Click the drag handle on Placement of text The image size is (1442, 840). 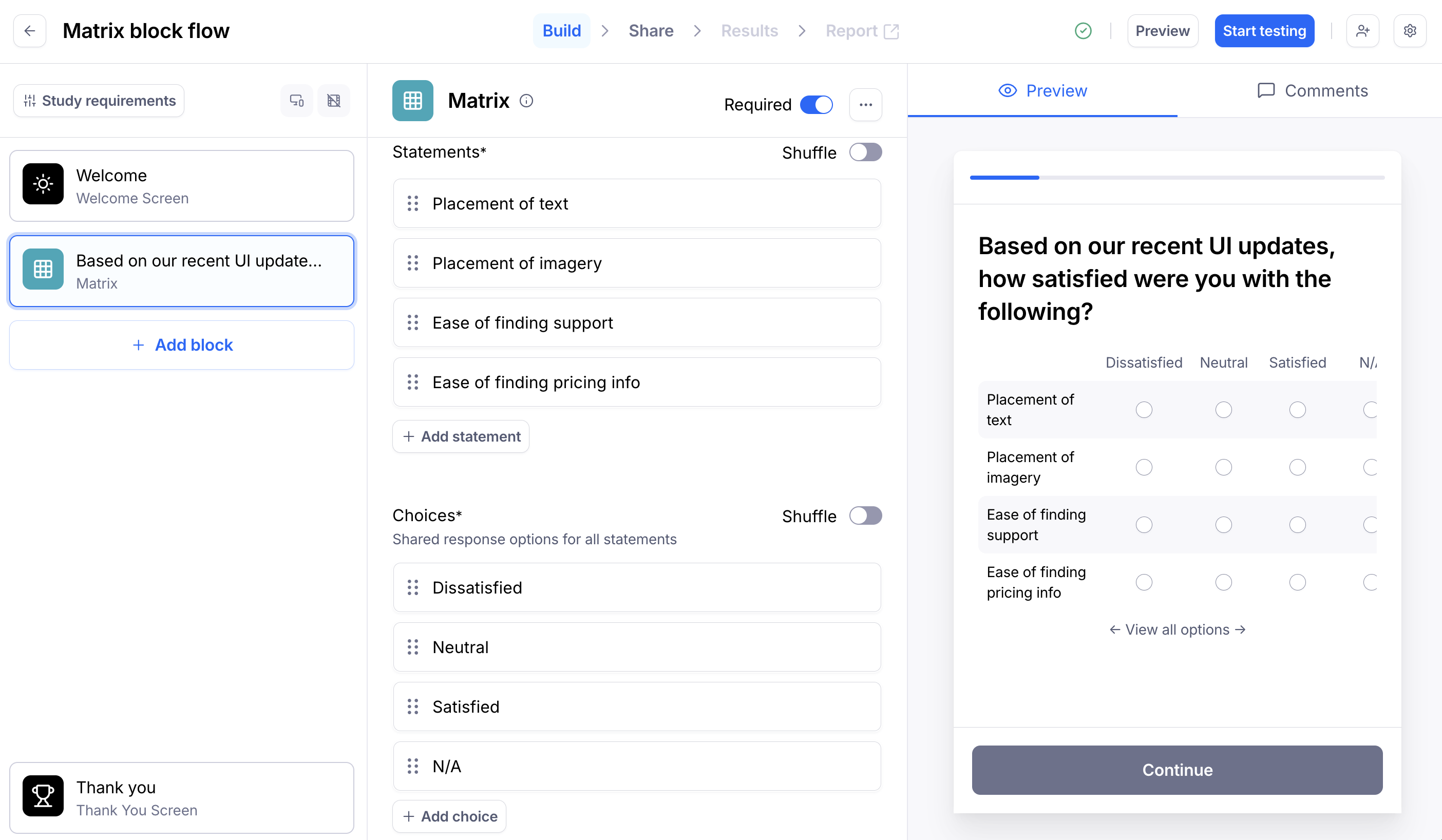[412, 204]
